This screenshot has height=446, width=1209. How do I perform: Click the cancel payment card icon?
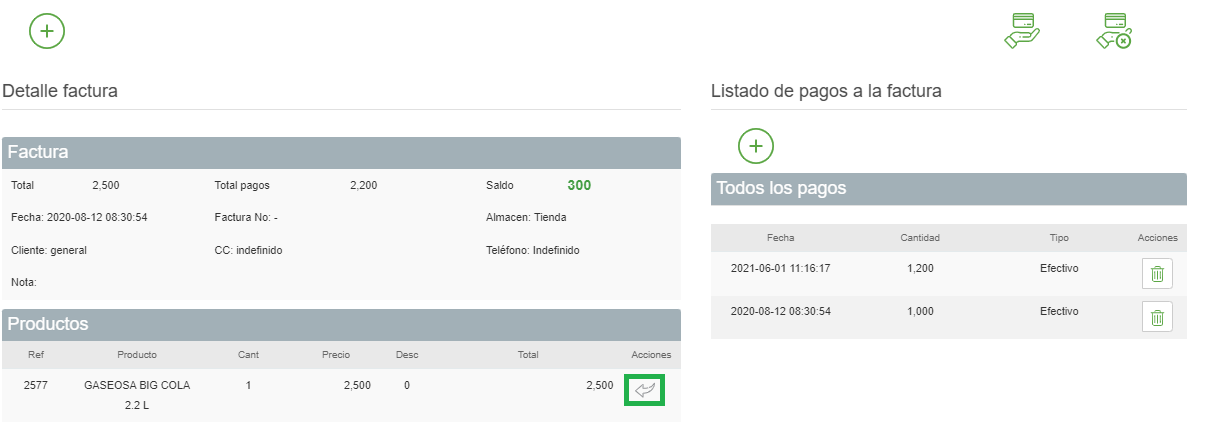(x=1114, y=31)
